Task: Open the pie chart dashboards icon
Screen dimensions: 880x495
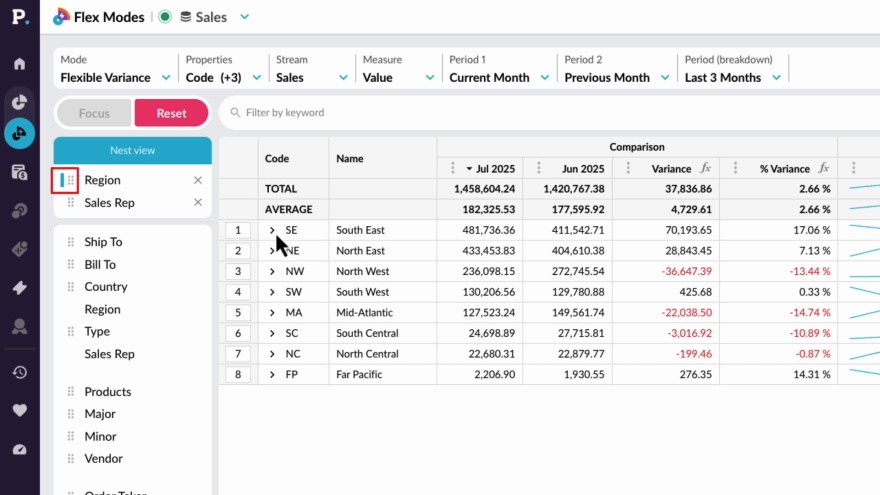Action: pos(20,102)
